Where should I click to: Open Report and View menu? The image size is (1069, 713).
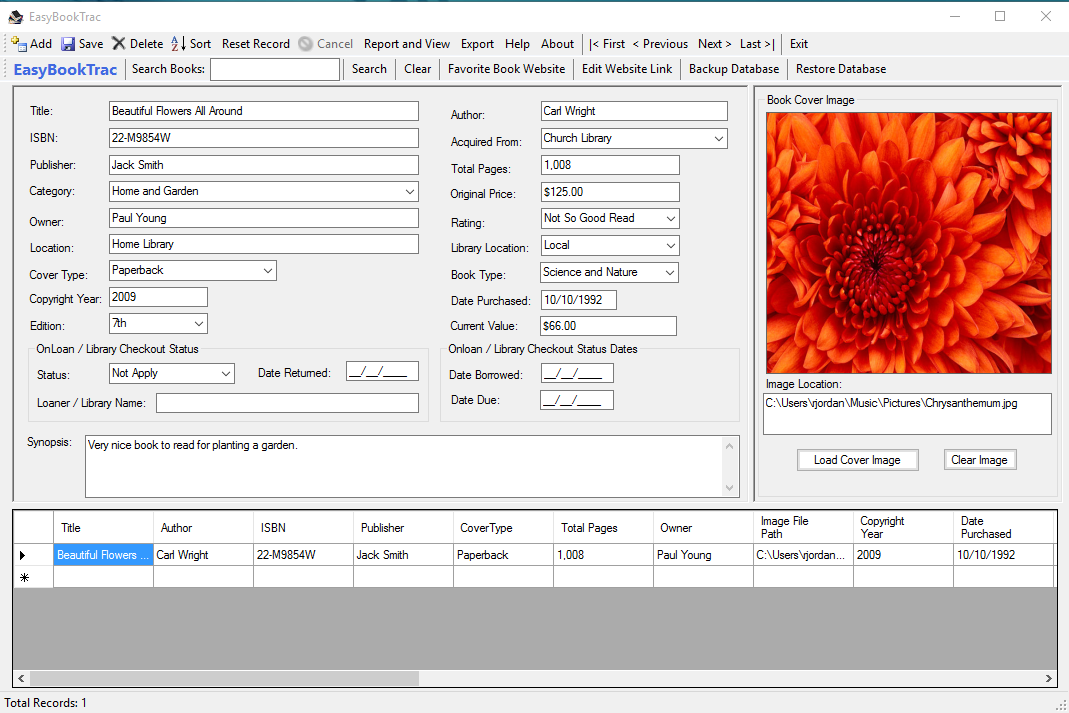click(406, 44)
